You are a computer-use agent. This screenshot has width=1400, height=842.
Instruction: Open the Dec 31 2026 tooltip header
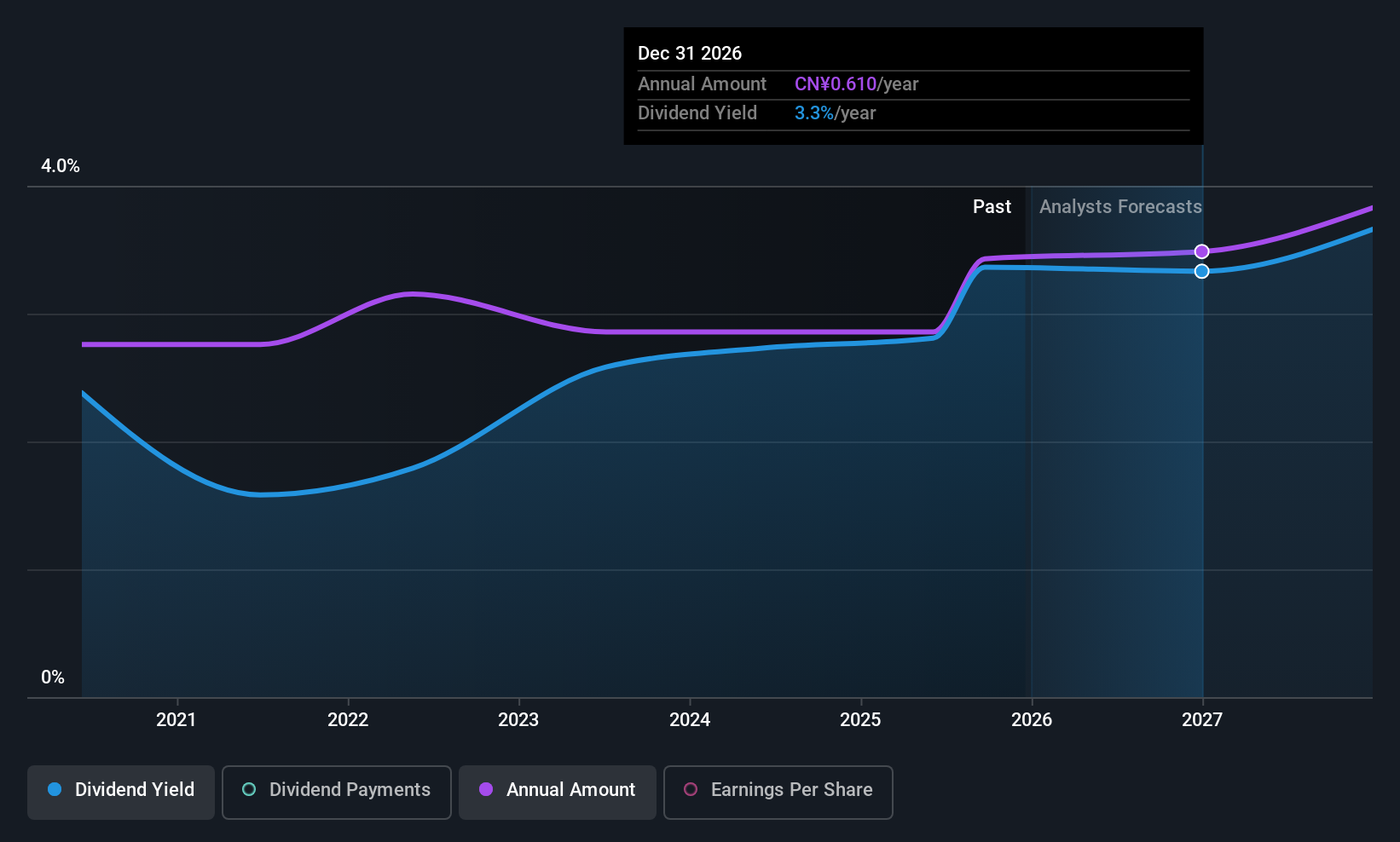(x=690, y=52)
